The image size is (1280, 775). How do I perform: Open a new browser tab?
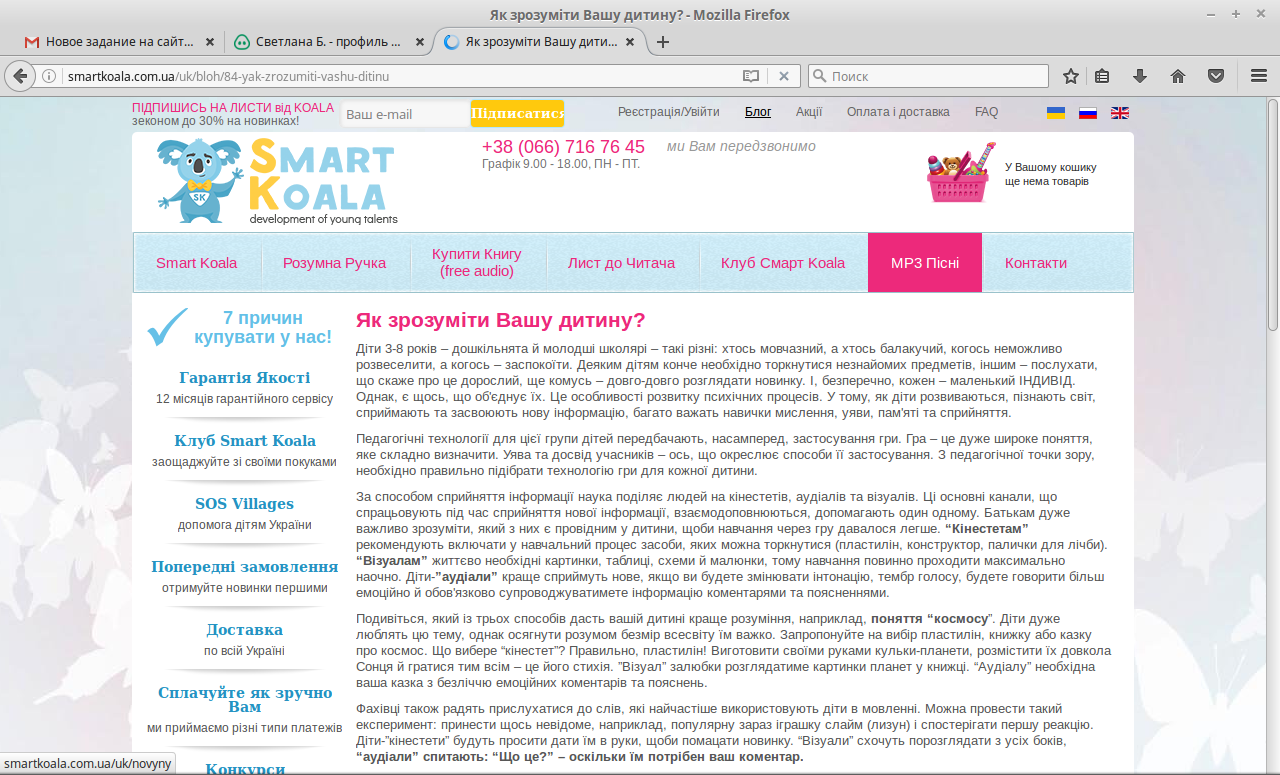(x=662, y=42)
